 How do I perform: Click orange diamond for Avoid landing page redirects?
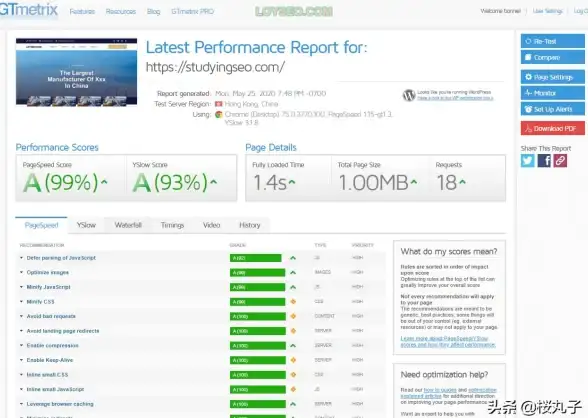click(x=293, y=331)
